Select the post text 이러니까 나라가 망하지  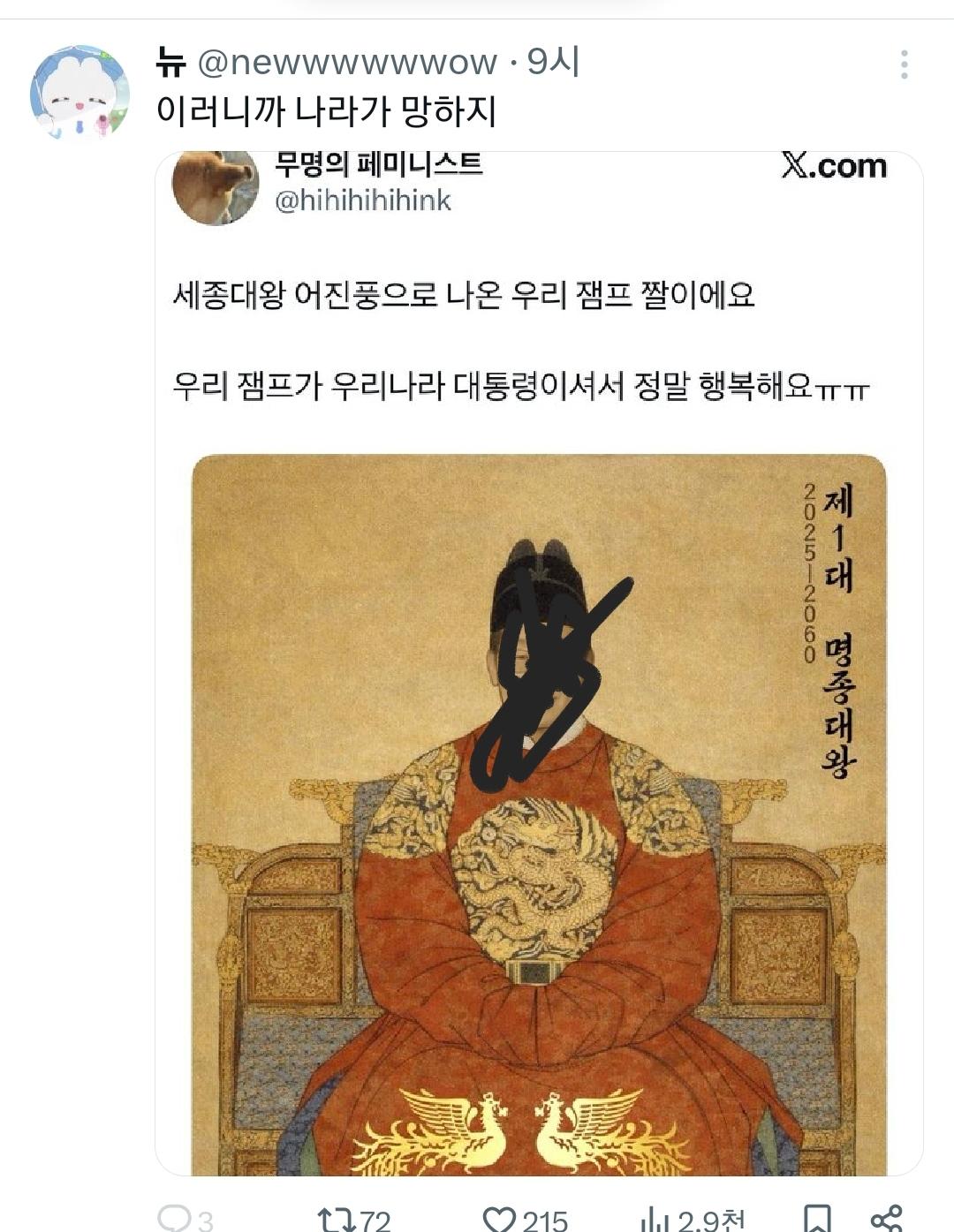pyautogui.click(x=327, y=111)
